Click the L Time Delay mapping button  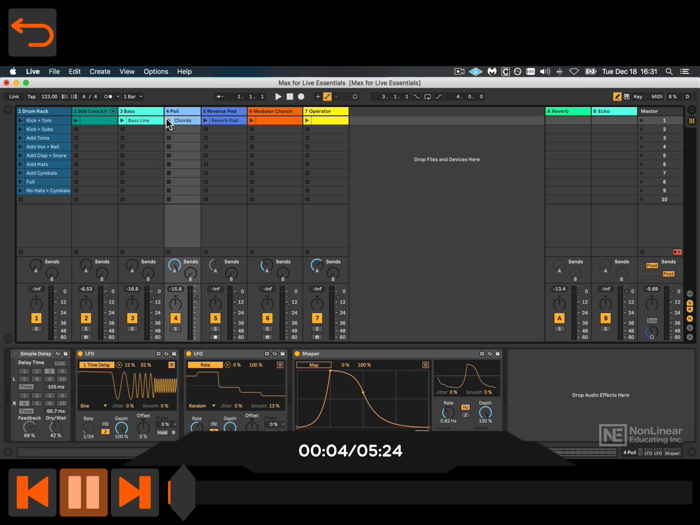coord(96,365)
